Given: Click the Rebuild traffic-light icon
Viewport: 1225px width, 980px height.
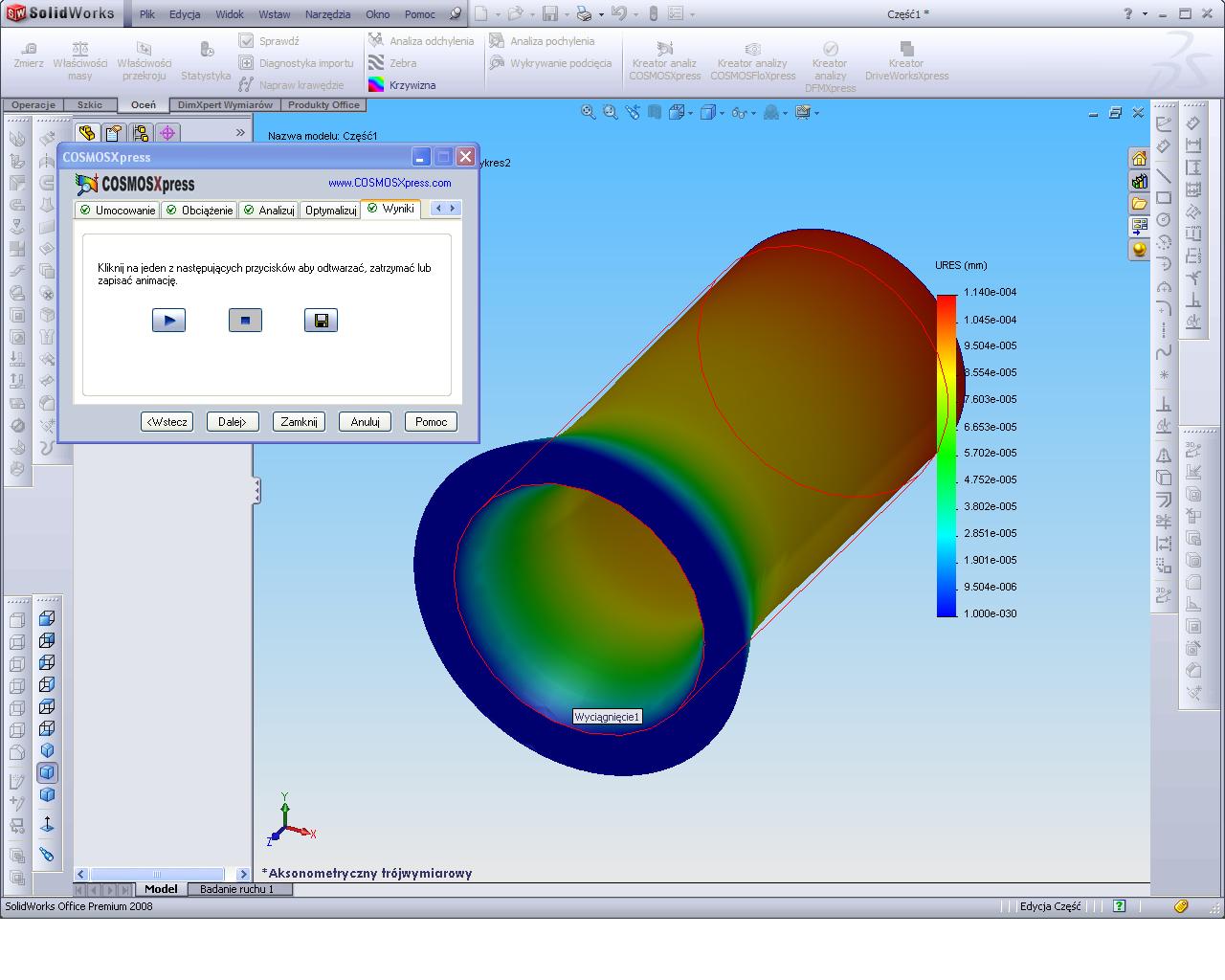Looking at the screenshot, I should pyautogui.click(x=654, y=14).
